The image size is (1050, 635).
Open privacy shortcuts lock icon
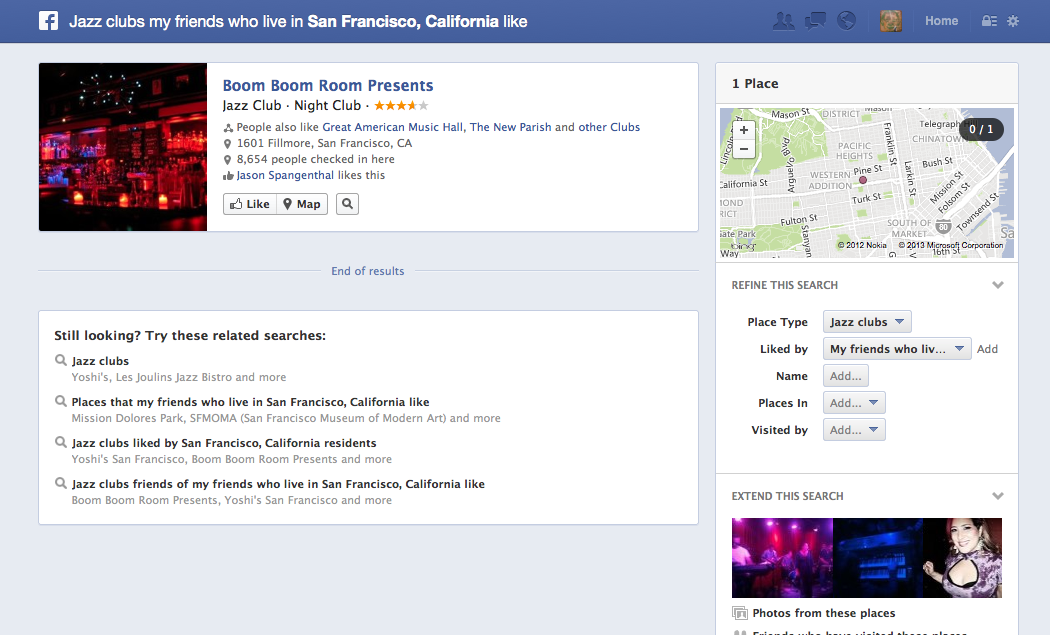989,21
